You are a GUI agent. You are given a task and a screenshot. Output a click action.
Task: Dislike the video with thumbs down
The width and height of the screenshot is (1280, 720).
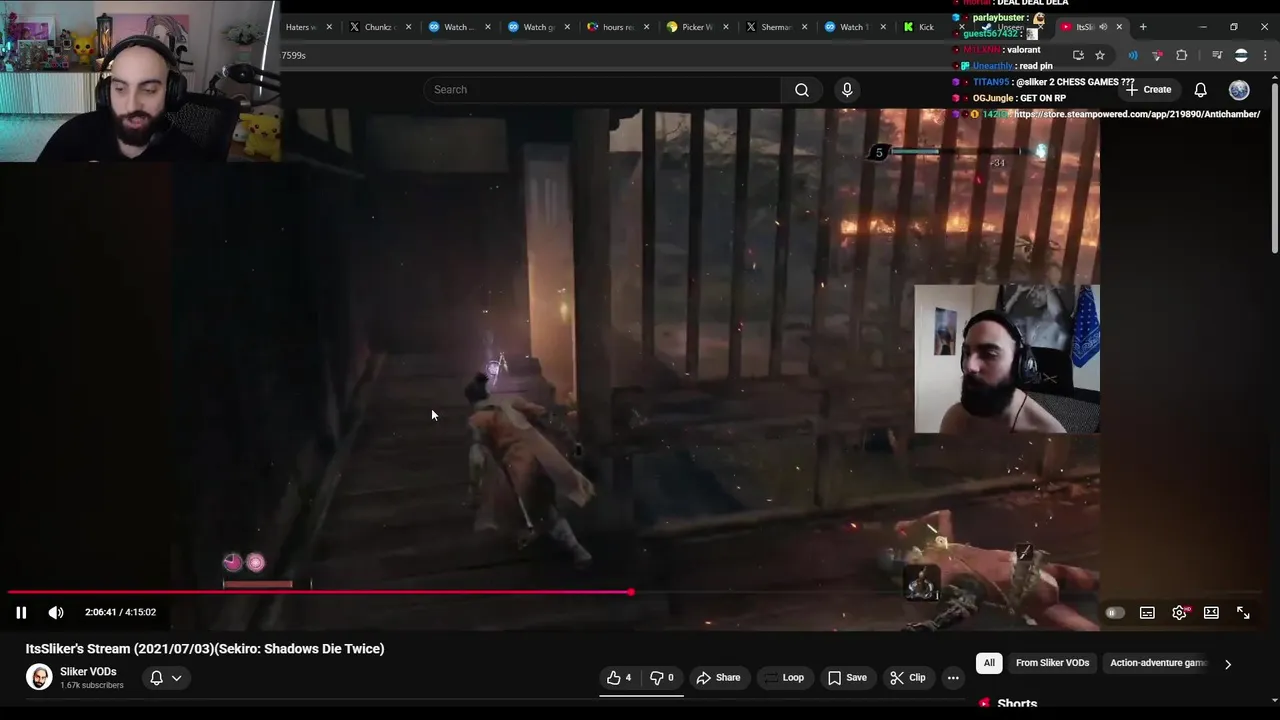tap(662, 678)
